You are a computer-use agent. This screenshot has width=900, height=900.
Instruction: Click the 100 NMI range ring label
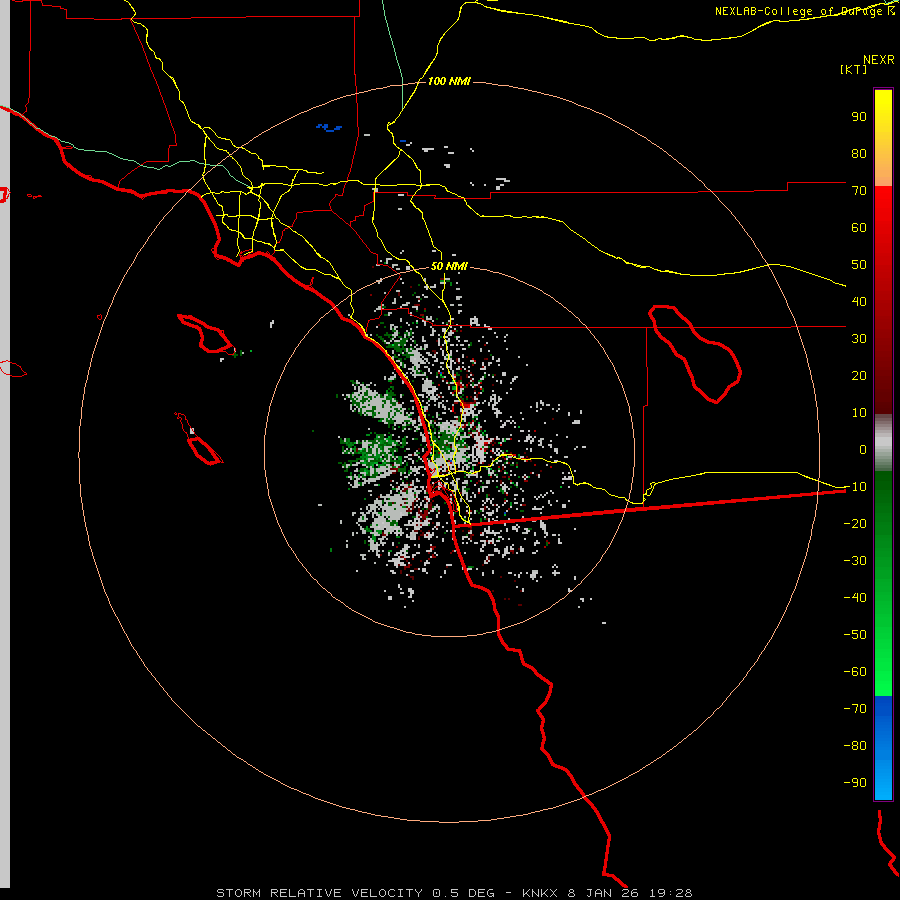(449, 82)
